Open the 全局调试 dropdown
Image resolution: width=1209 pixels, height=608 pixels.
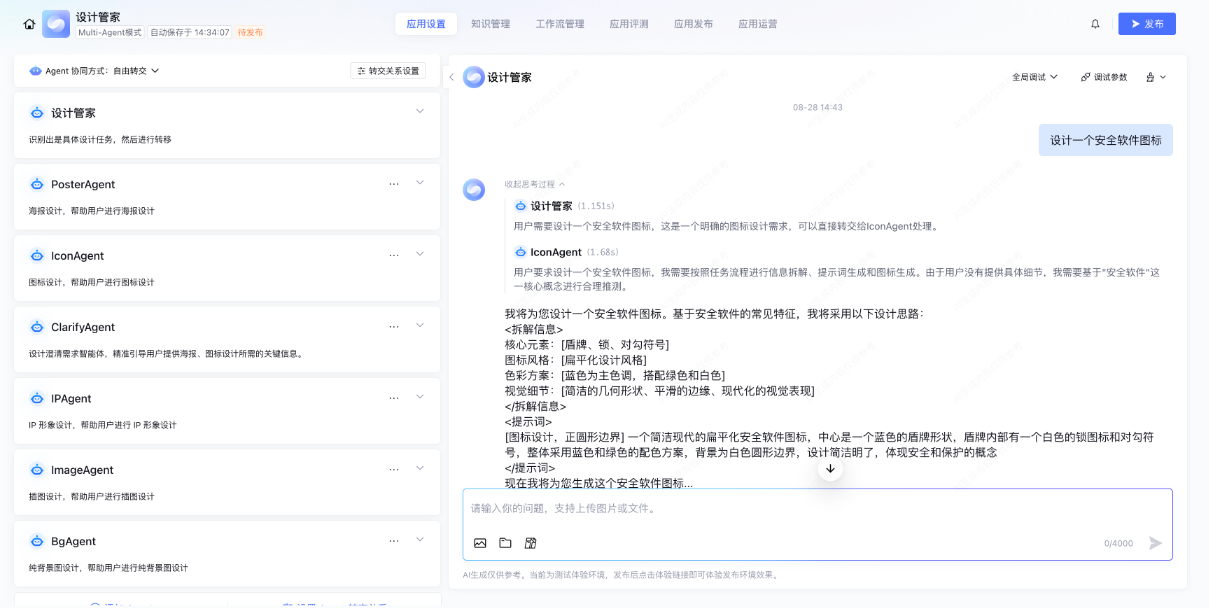coord(1033,76)
